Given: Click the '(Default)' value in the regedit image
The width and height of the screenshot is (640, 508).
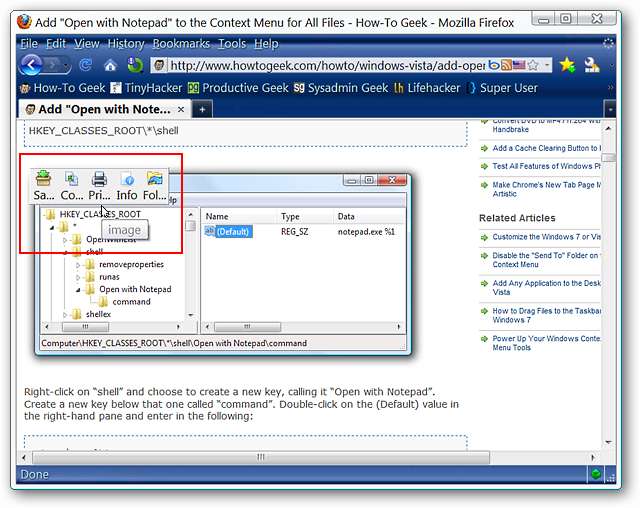Looking at the screenshot, I should coord(232,232).
